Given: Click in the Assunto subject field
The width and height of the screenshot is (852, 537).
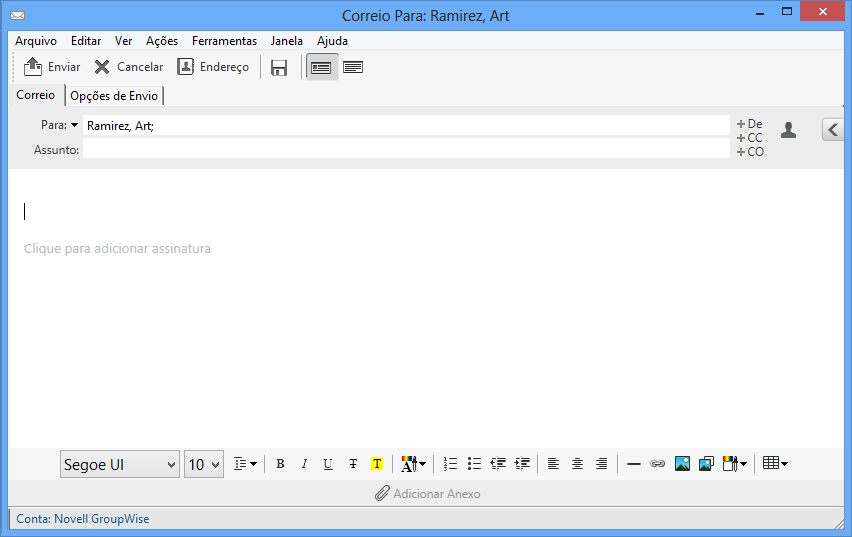Looking at the screenshot, I should coord(406,149).
